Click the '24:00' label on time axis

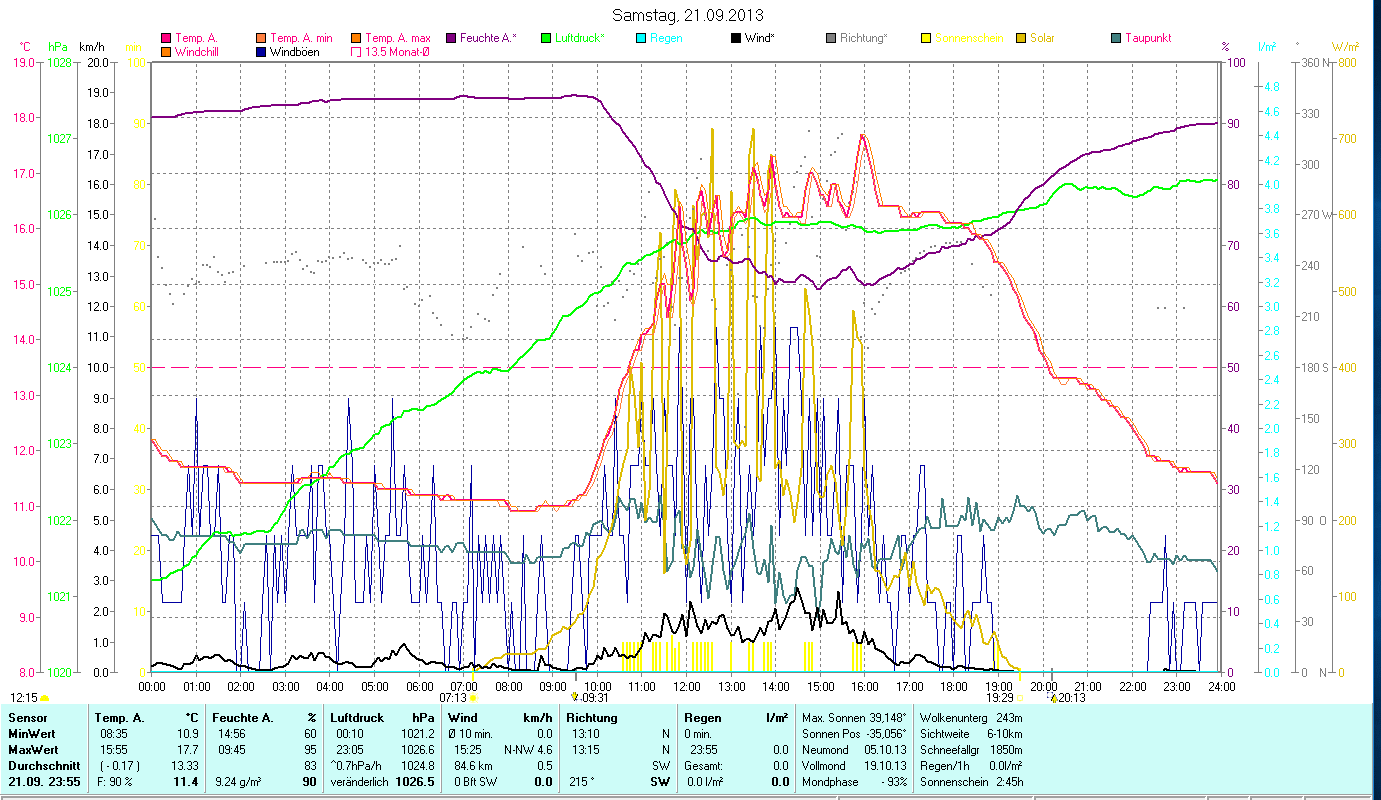(1222, 686)
